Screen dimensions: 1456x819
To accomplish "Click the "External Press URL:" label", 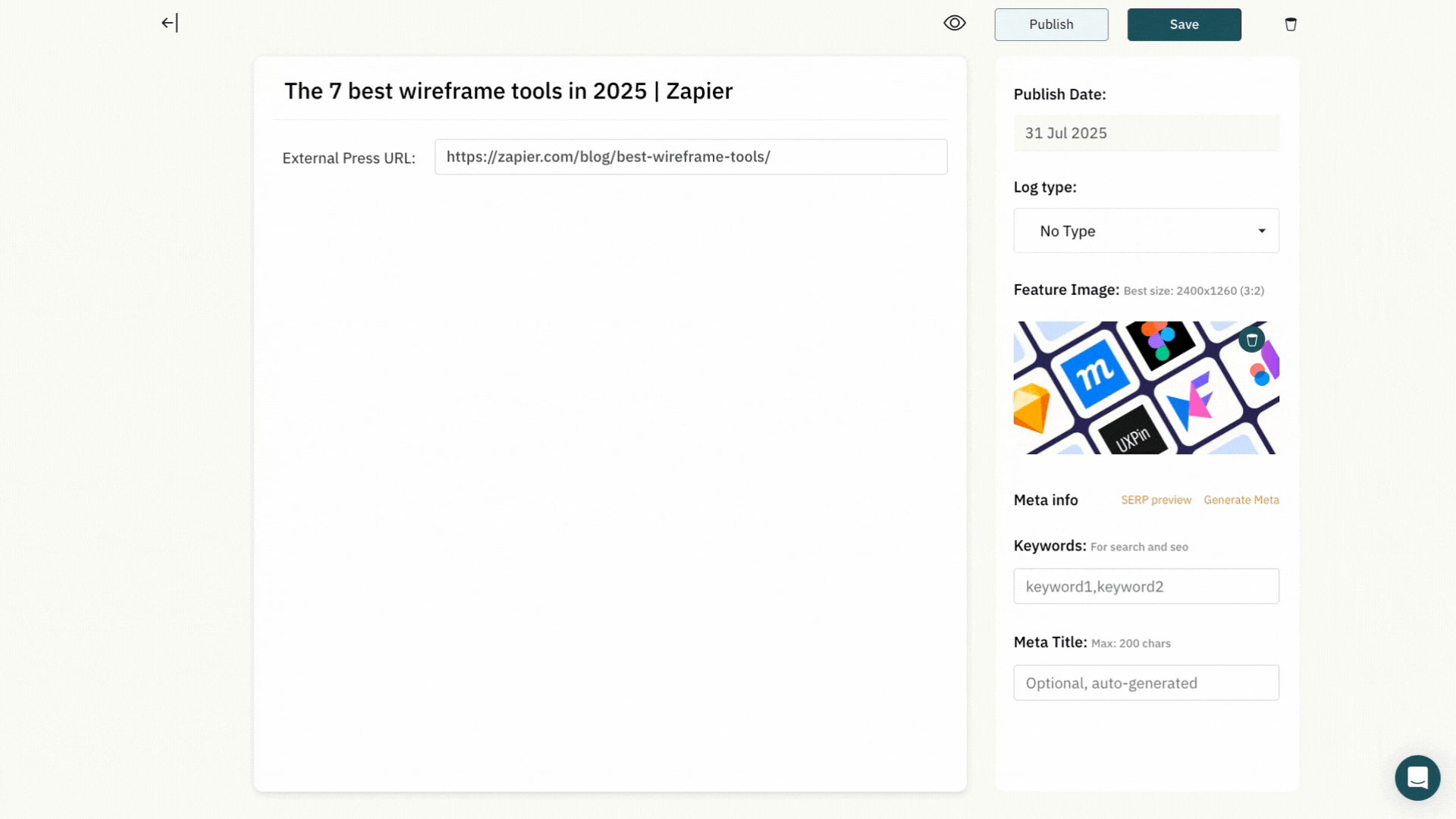I will click(x=349, y=158).
